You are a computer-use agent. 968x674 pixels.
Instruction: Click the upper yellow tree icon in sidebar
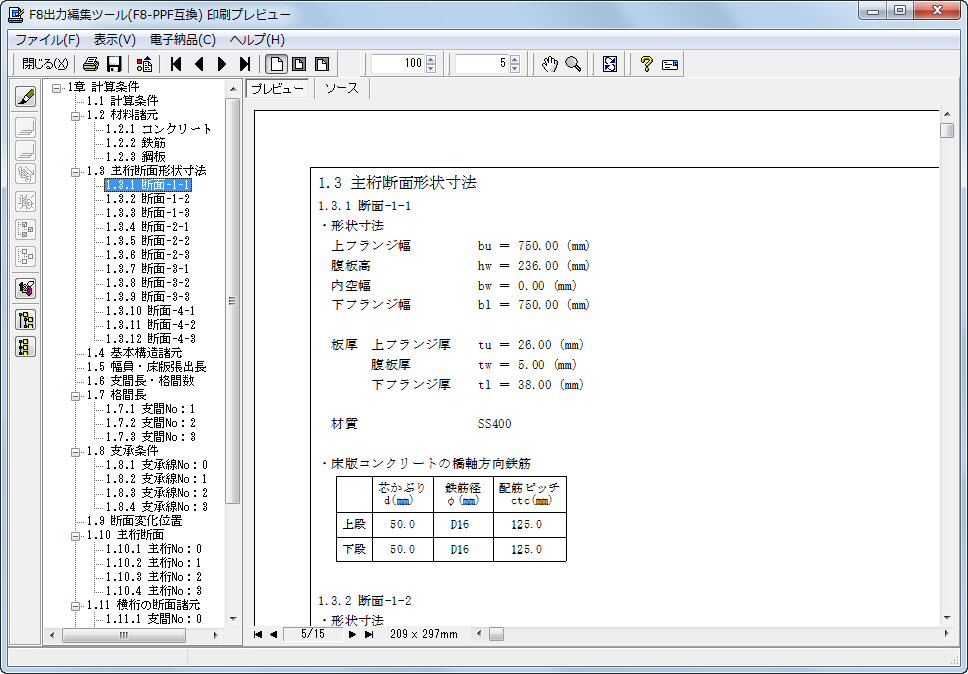tap(26, 320)
